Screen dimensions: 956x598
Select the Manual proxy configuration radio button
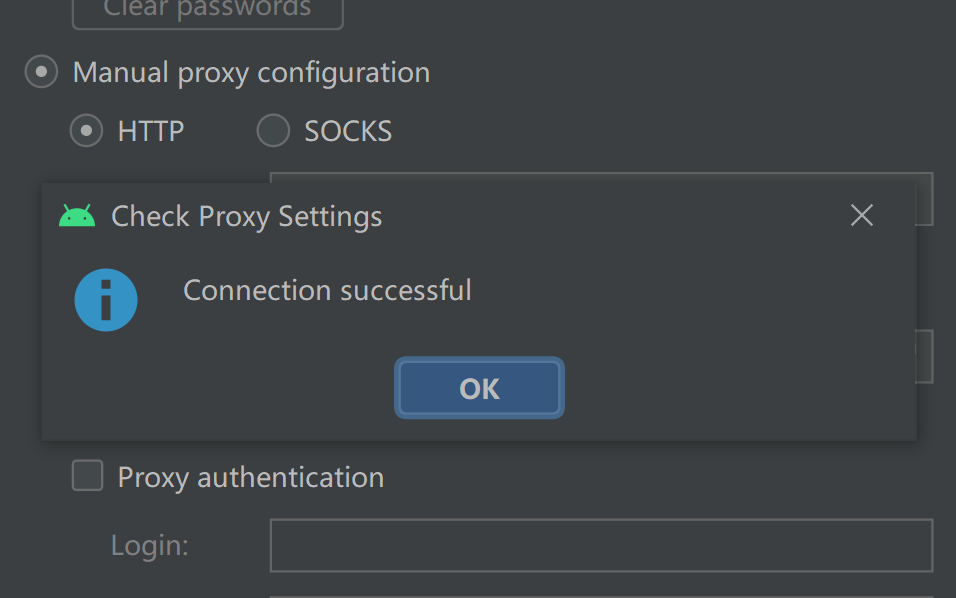41,72
